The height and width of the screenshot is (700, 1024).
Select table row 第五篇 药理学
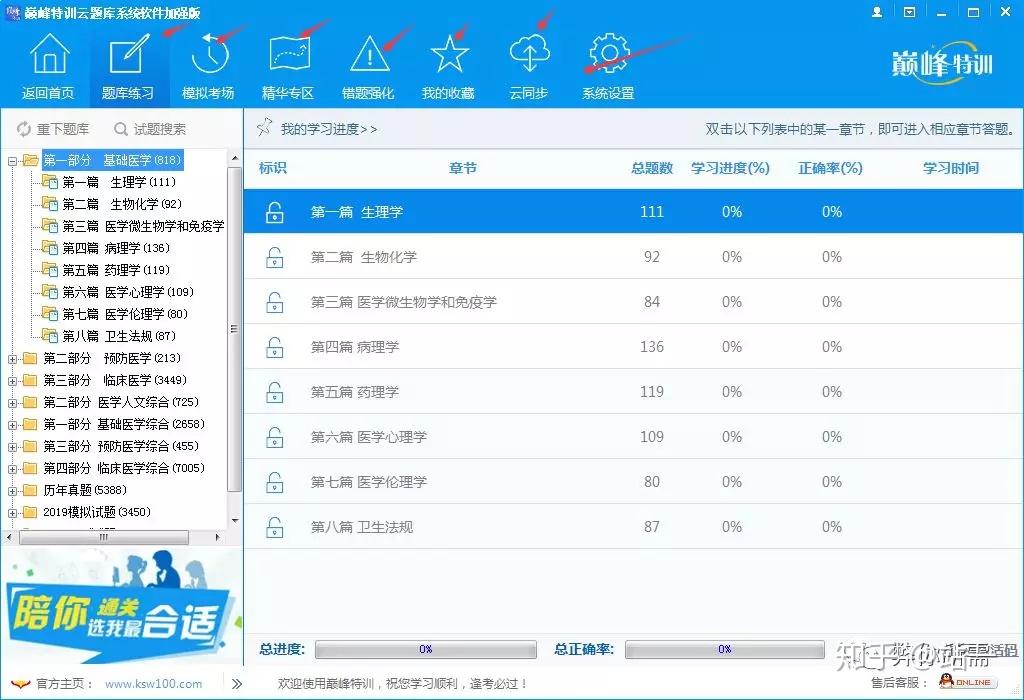(x=633, y=392)
